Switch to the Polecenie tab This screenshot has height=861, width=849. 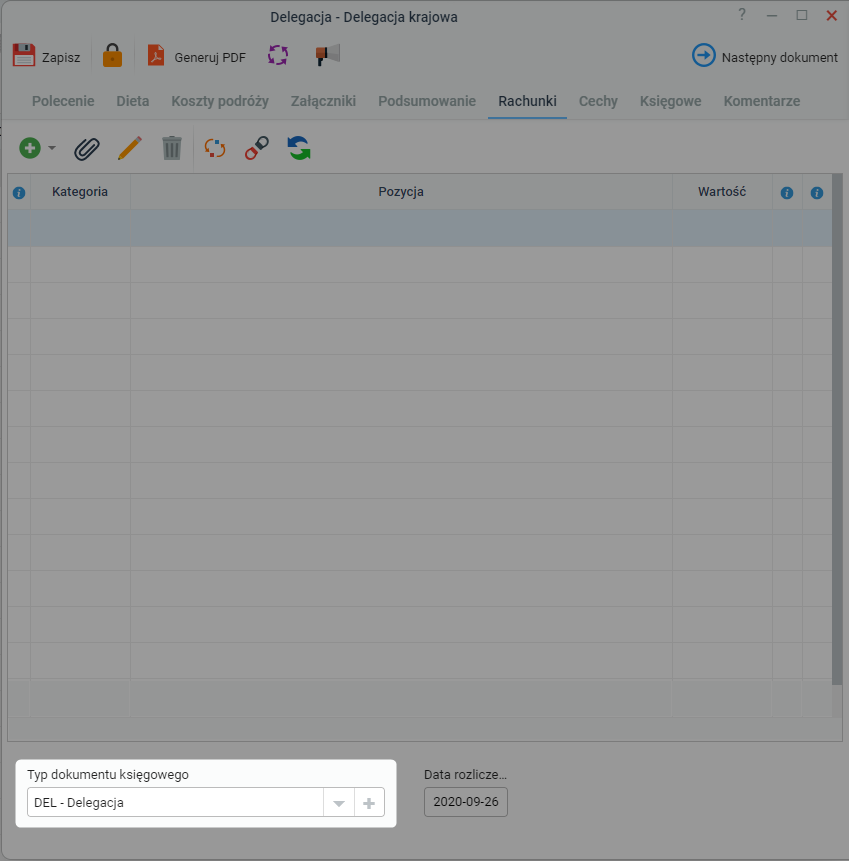point(63,101)
